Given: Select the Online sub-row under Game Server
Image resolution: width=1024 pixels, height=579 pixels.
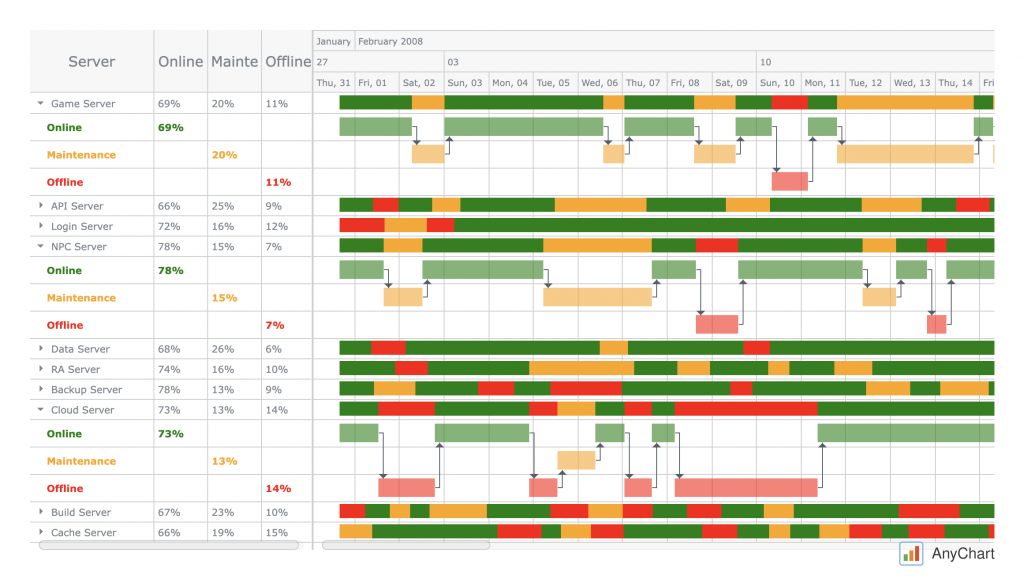Looking at the screenshot, I should click(65, 128).
